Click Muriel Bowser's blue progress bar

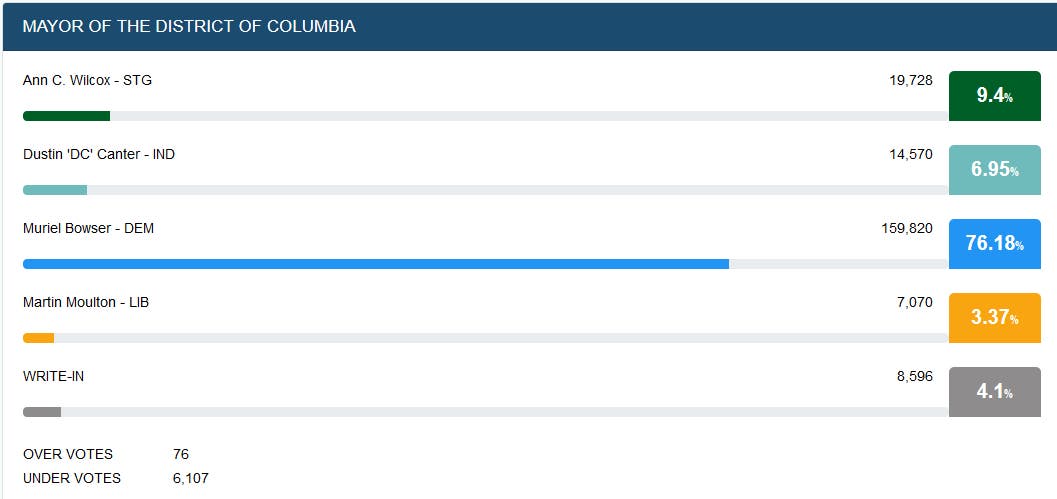pos(375,264)
